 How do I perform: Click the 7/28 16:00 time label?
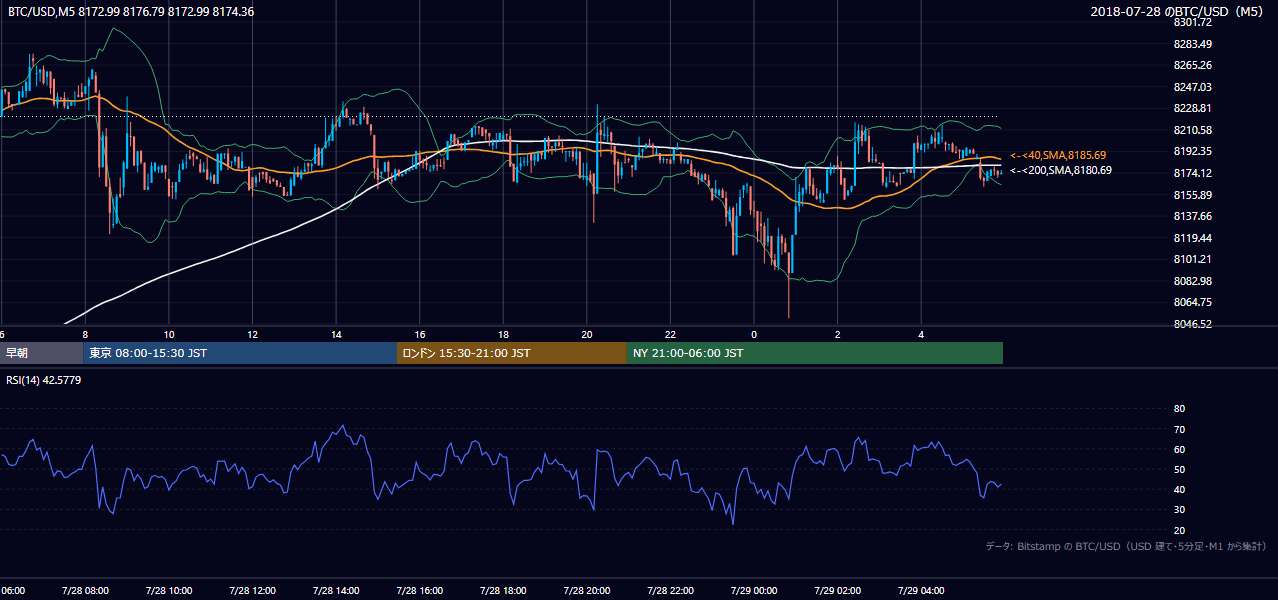pyautogui.click(x=418, y=591)
